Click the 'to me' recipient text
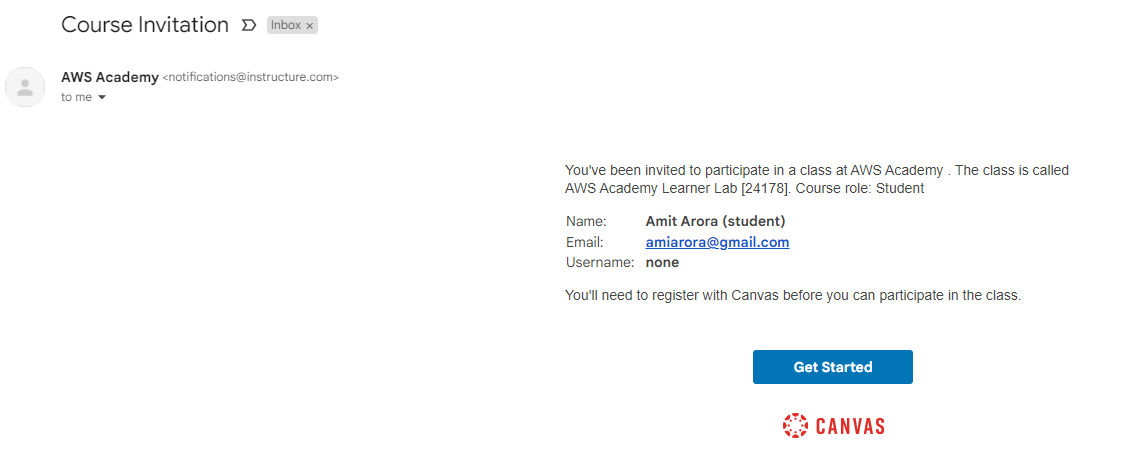The width and height of the screenshot is (1126, 464). pyautogui.click(x=75, y=97)
